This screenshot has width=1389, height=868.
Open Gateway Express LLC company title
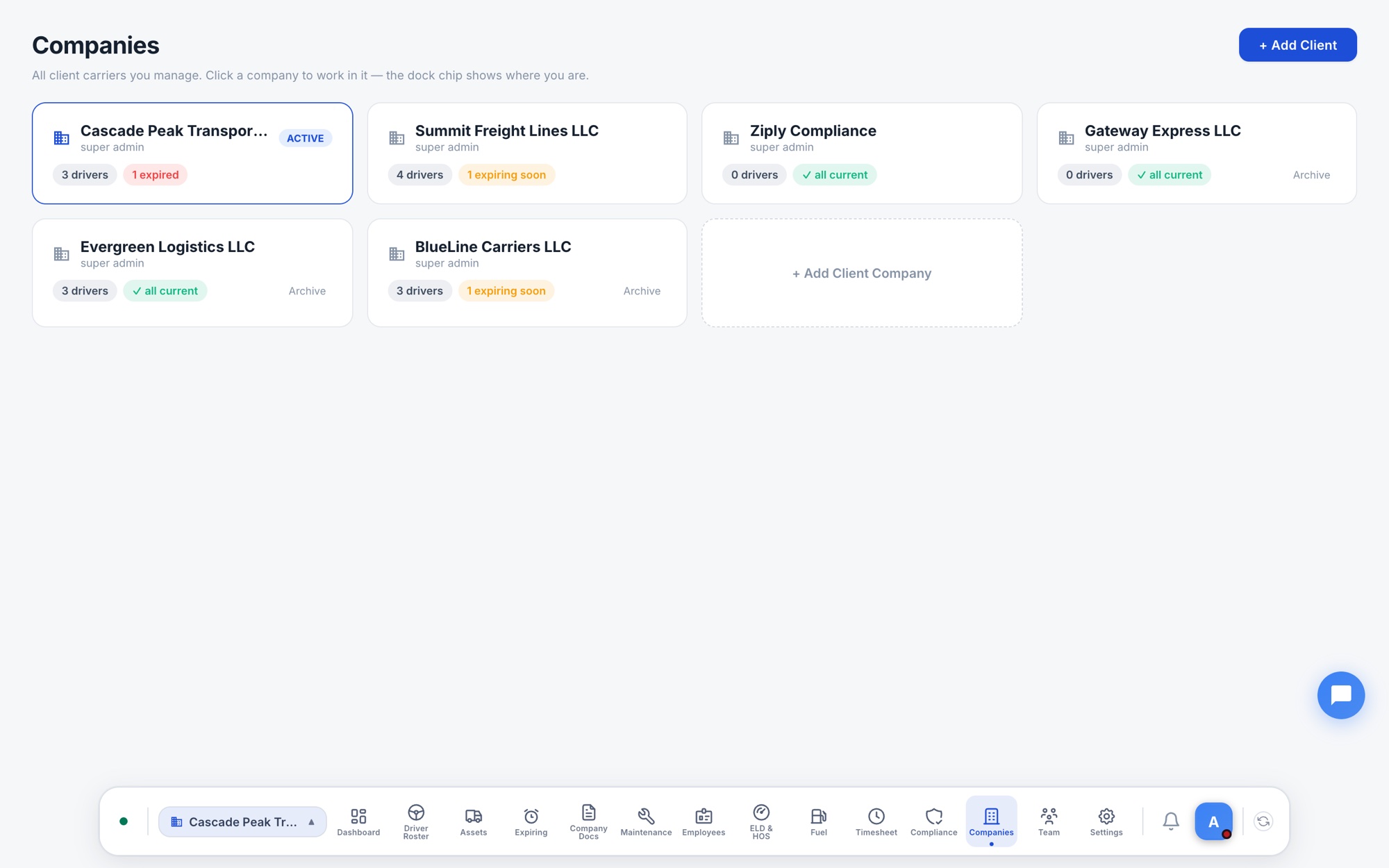pos(1163,131)
